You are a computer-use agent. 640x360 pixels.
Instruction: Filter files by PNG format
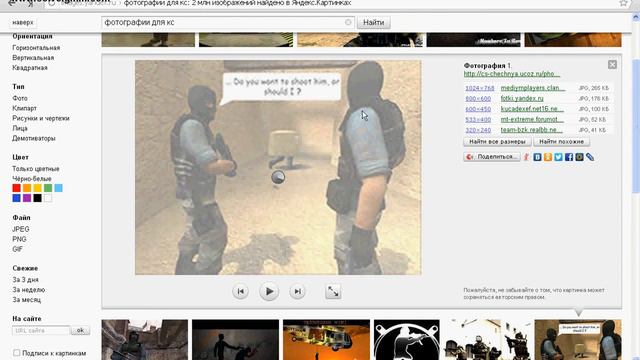(19, 239)
